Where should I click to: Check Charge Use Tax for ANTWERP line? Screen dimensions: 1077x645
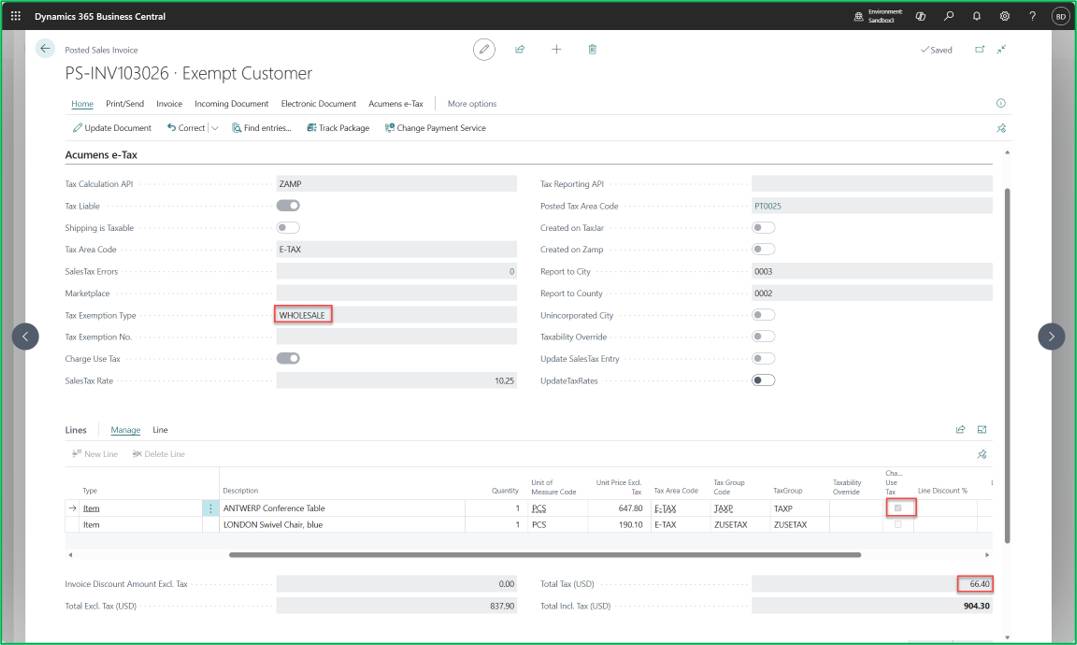[898, 508]
